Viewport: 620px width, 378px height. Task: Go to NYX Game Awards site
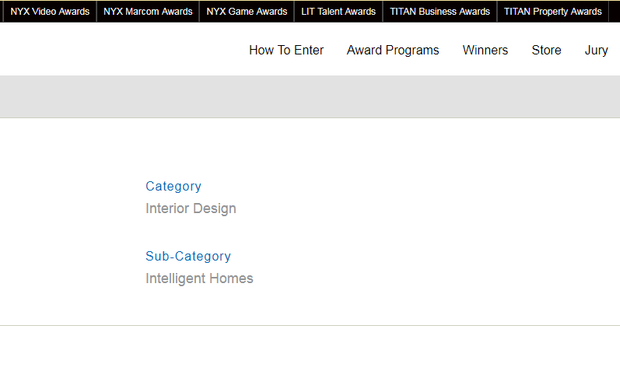pos(247,11)
